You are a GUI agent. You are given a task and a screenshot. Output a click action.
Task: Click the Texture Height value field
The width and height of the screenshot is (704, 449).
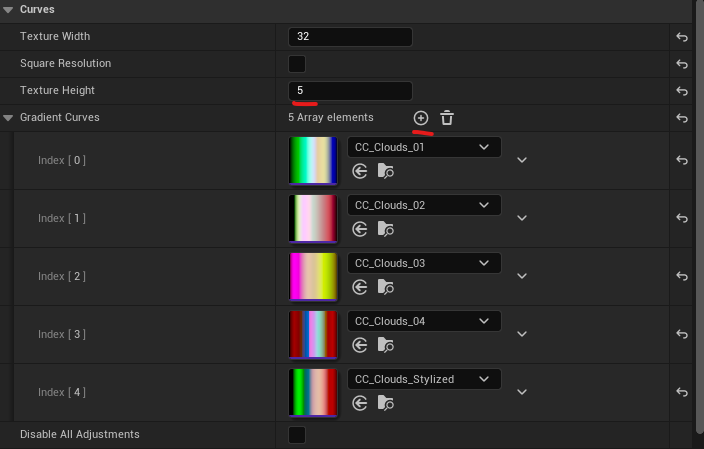pos(350,91)
